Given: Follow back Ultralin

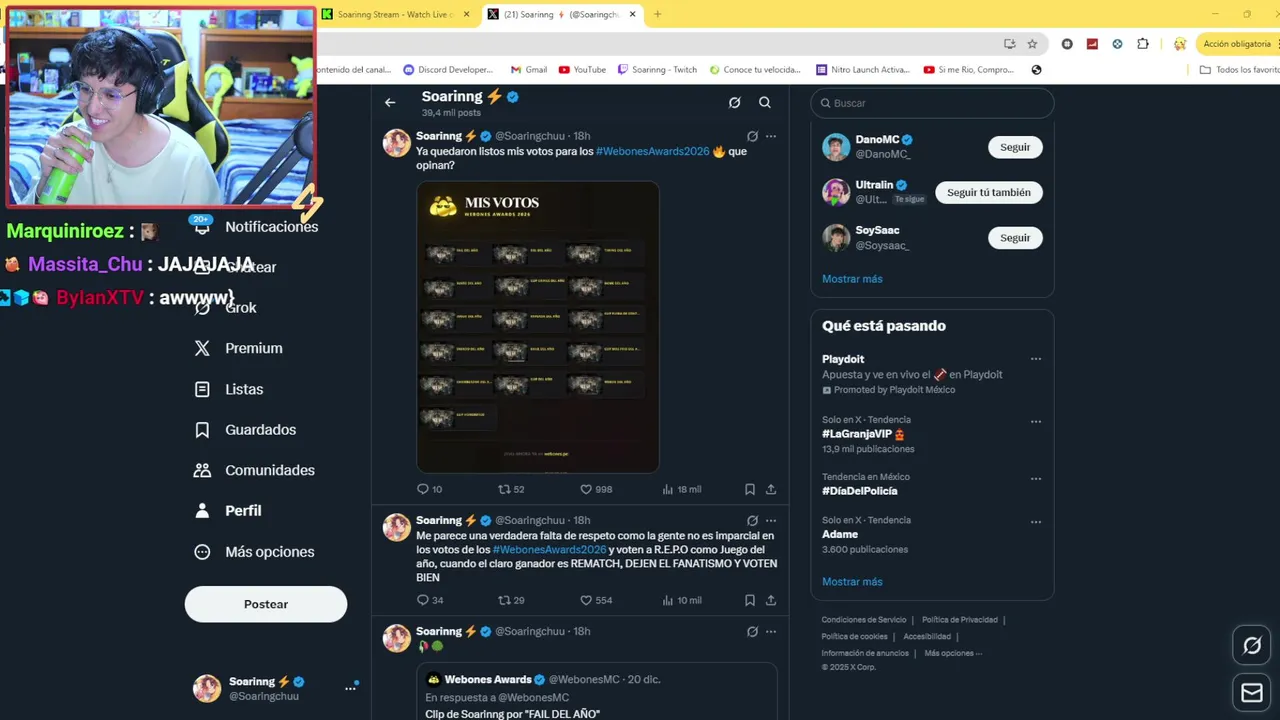Looking at the screenshot, I should pos(989,192).
